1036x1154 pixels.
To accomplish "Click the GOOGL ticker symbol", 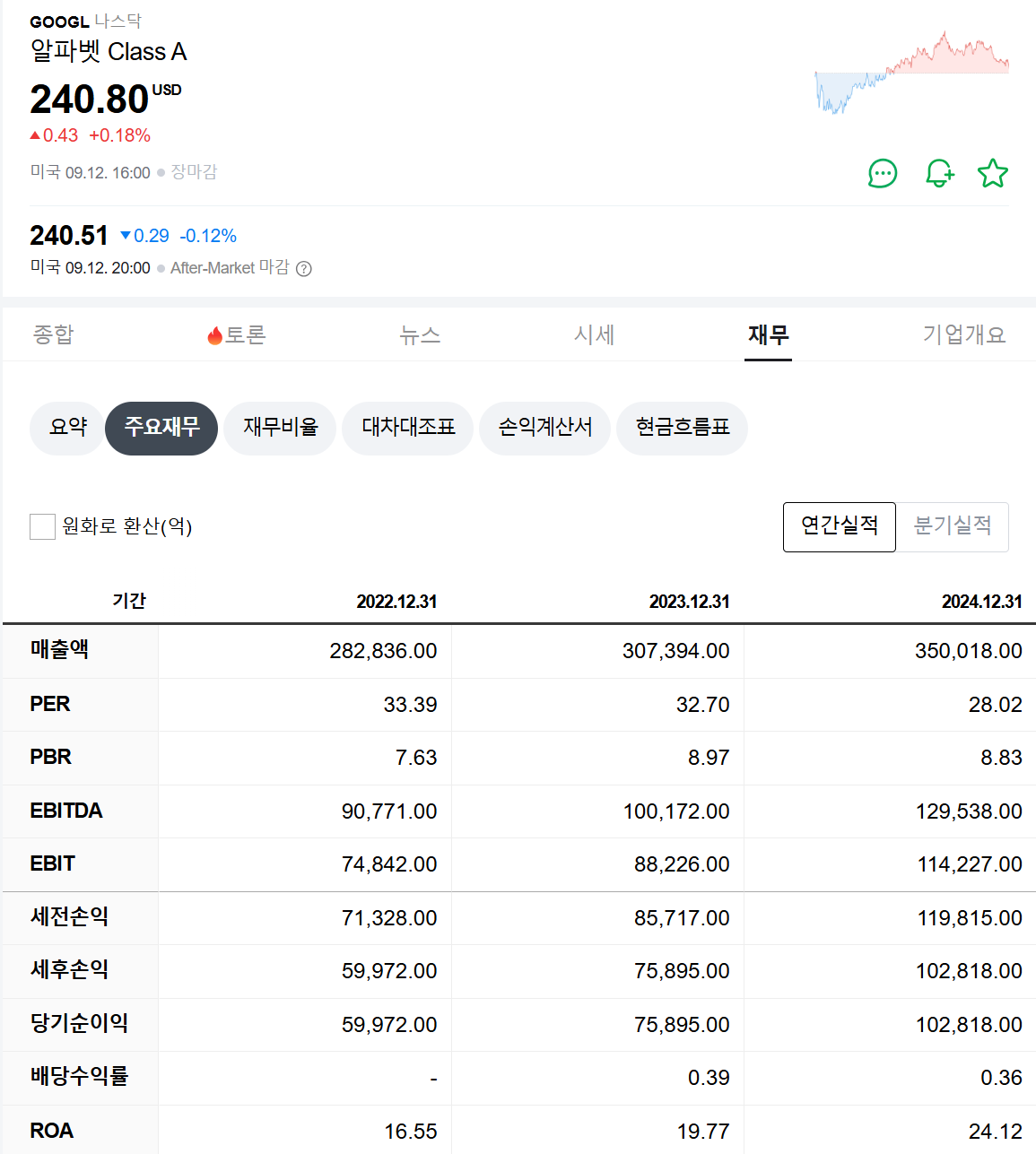I will tap(59, 22).
